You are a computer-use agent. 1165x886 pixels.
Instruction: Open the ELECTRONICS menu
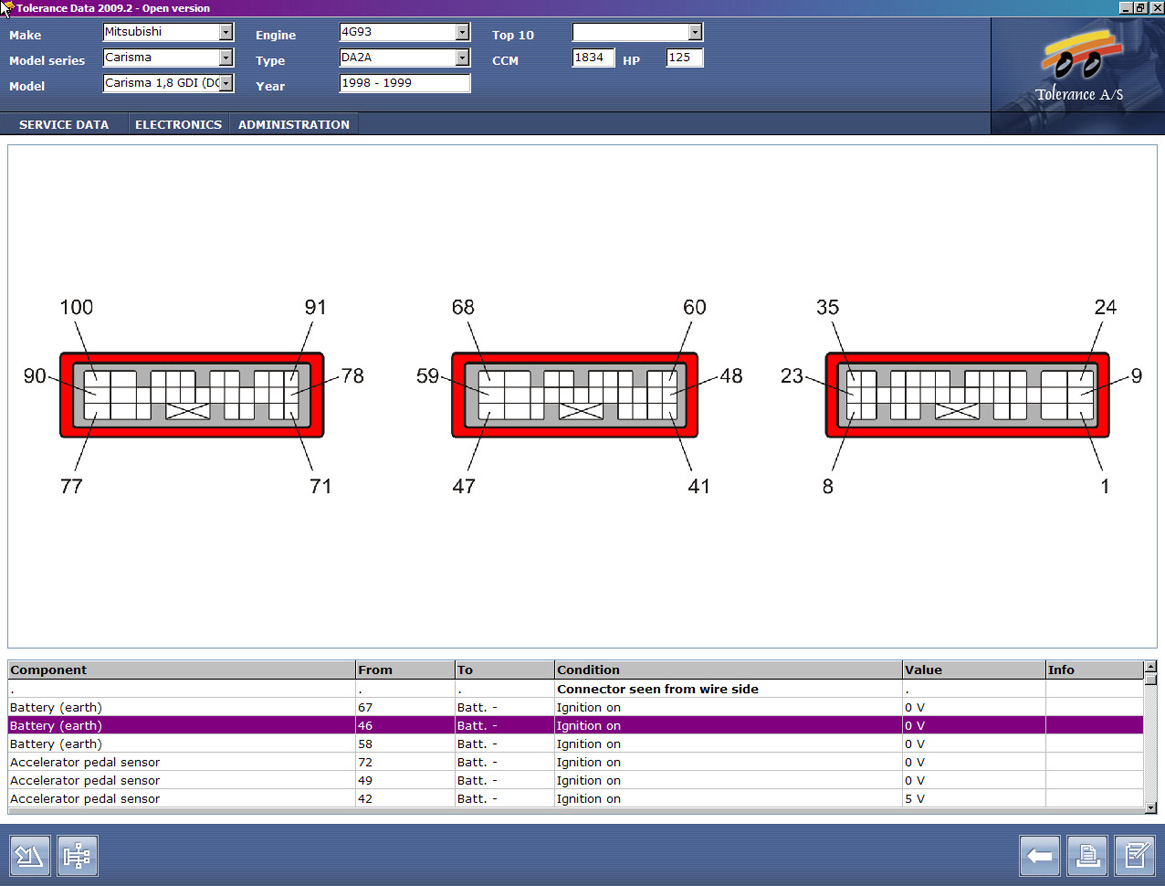click(178, 125)
